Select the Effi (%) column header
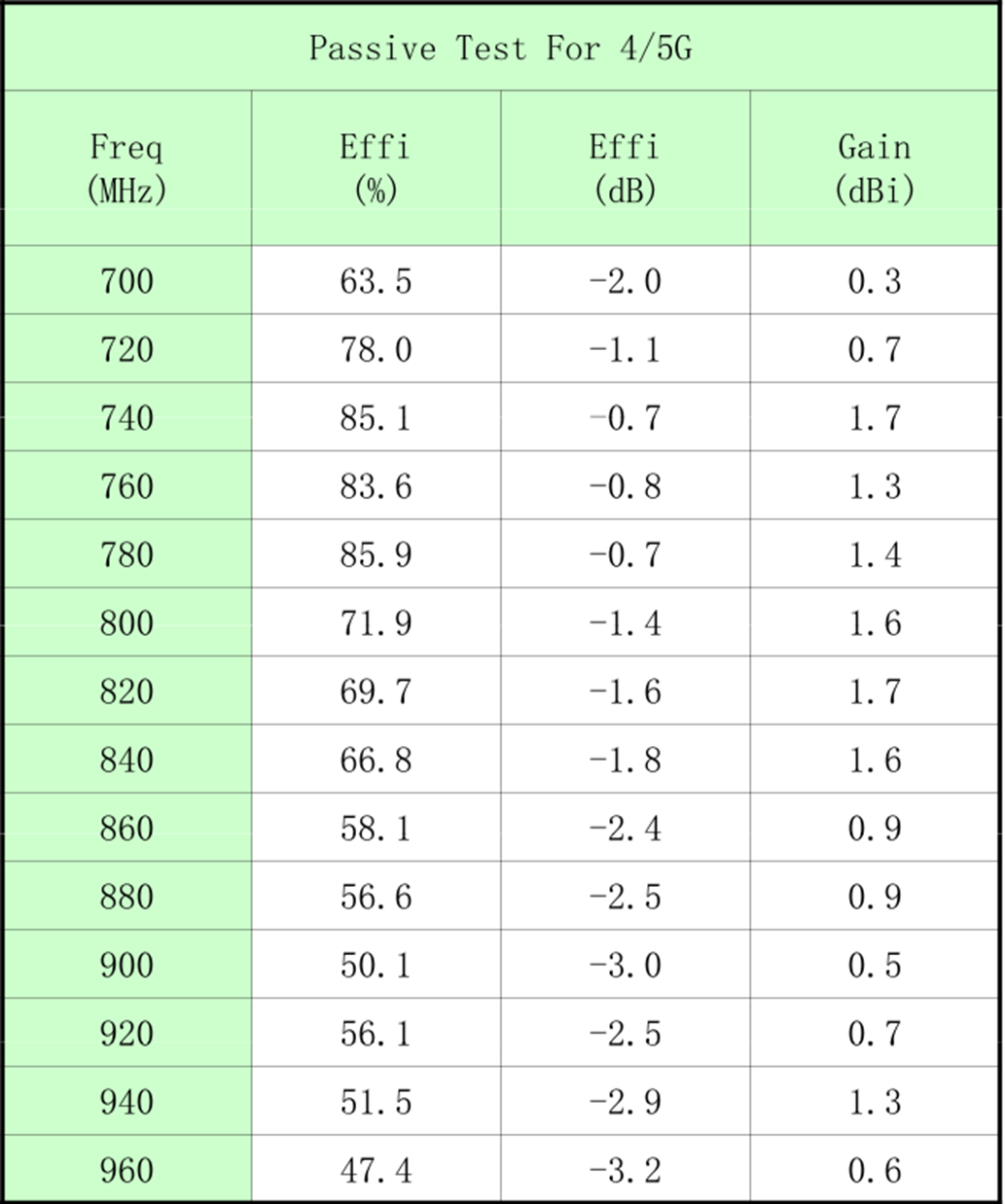The width and height of the screenshot is (1005, 1204). point(376,168)
